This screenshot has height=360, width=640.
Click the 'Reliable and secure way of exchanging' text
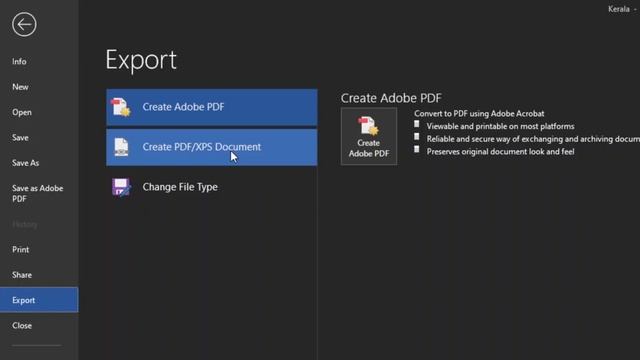point(533,139)
